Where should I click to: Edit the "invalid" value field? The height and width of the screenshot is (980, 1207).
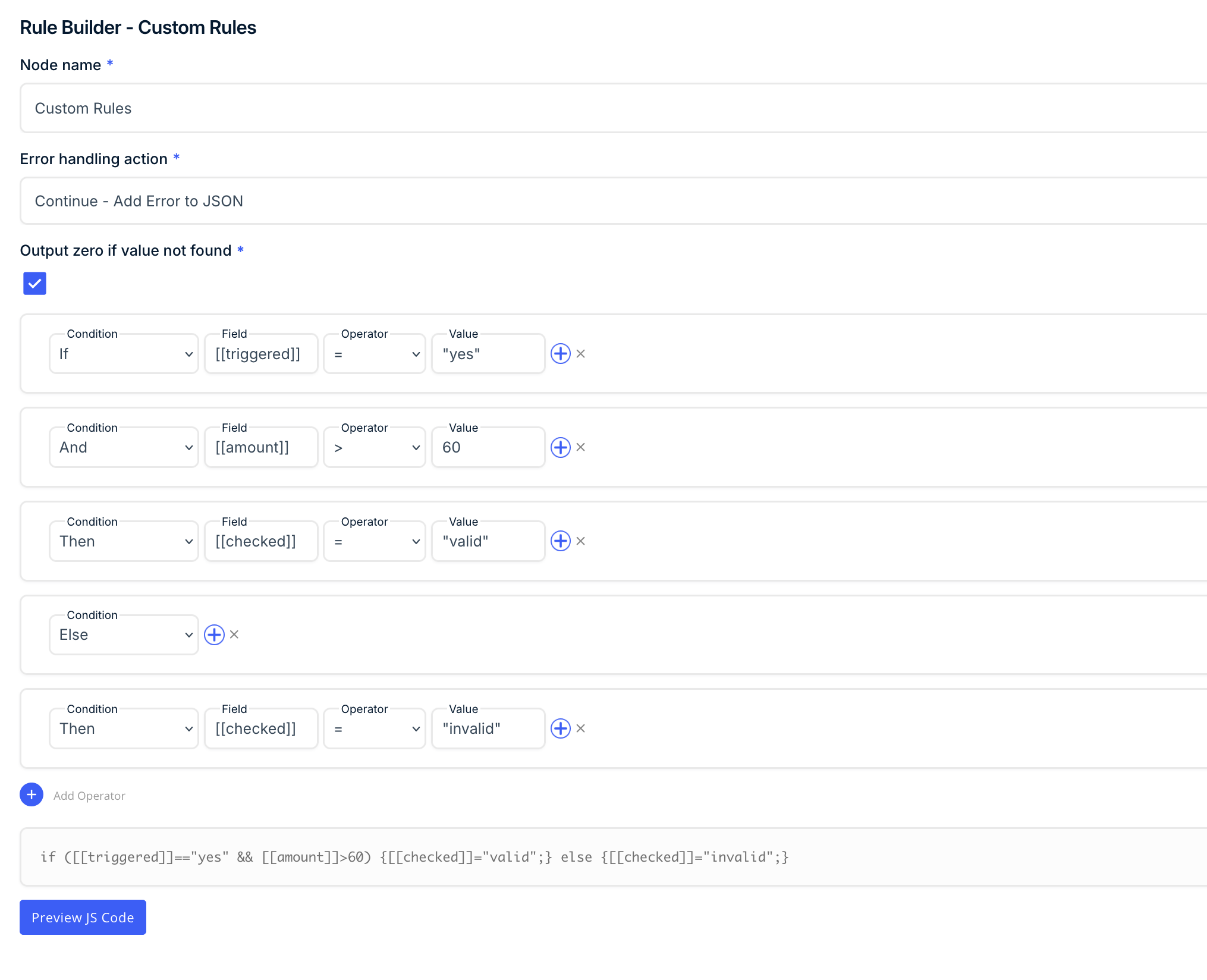488,728
